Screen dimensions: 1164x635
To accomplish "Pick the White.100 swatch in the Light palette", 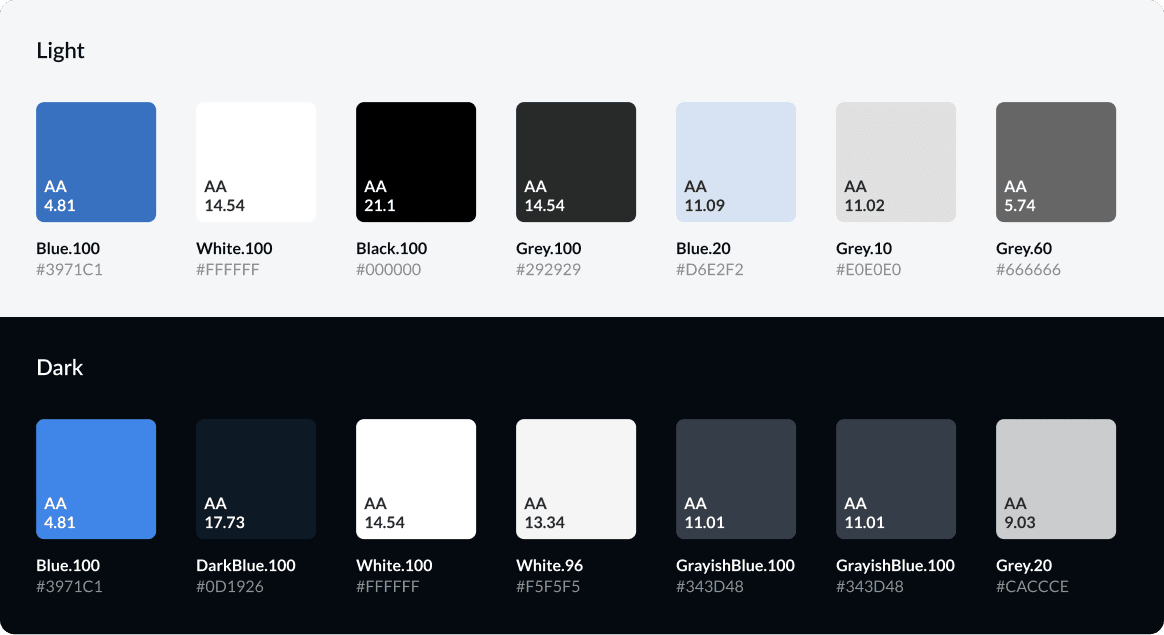I will (x=256, y=162).
